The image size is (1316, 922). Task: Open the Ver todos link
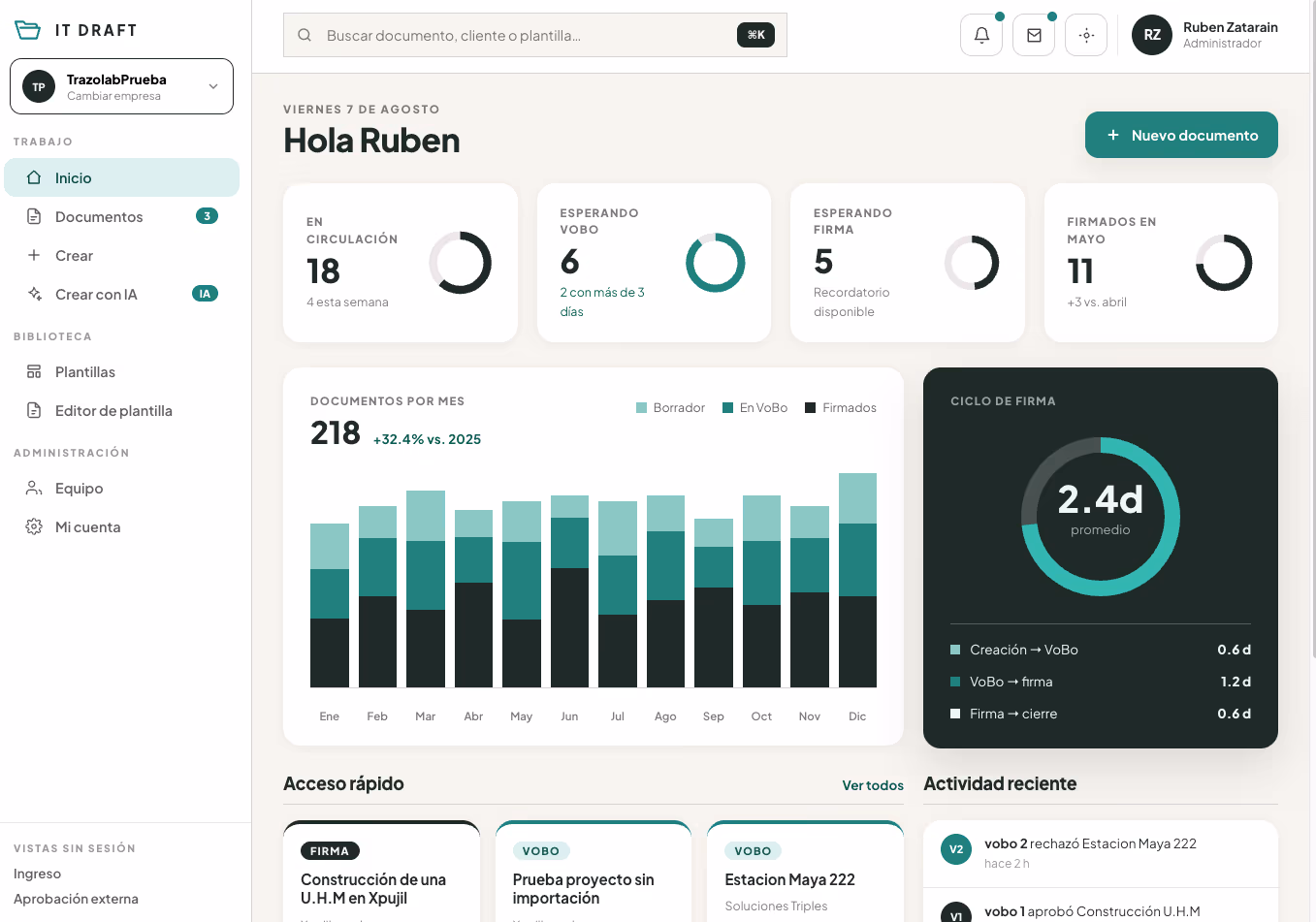click(x=873, y=785)
